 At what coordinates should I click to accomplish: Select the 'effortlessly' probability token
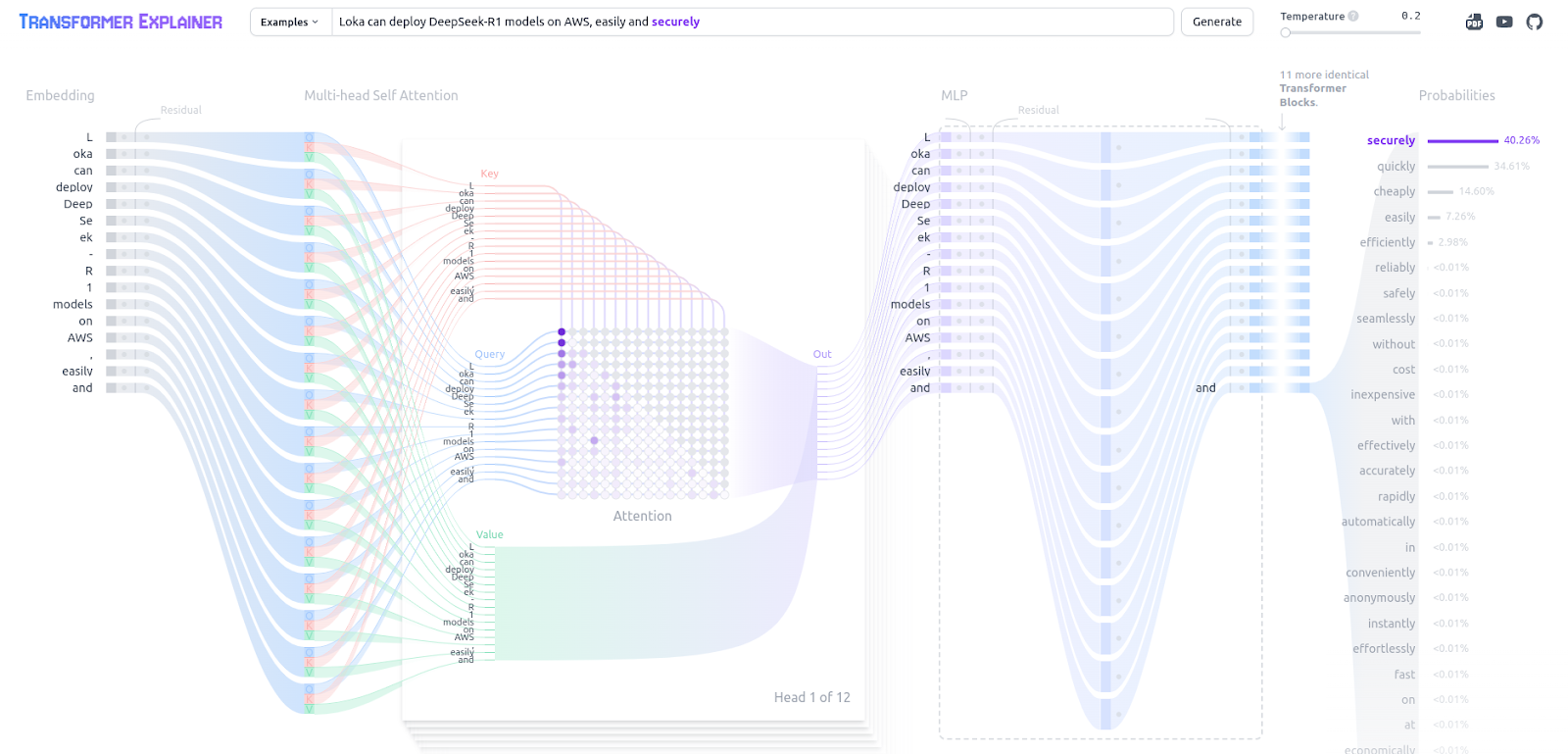click(1385, 648)
